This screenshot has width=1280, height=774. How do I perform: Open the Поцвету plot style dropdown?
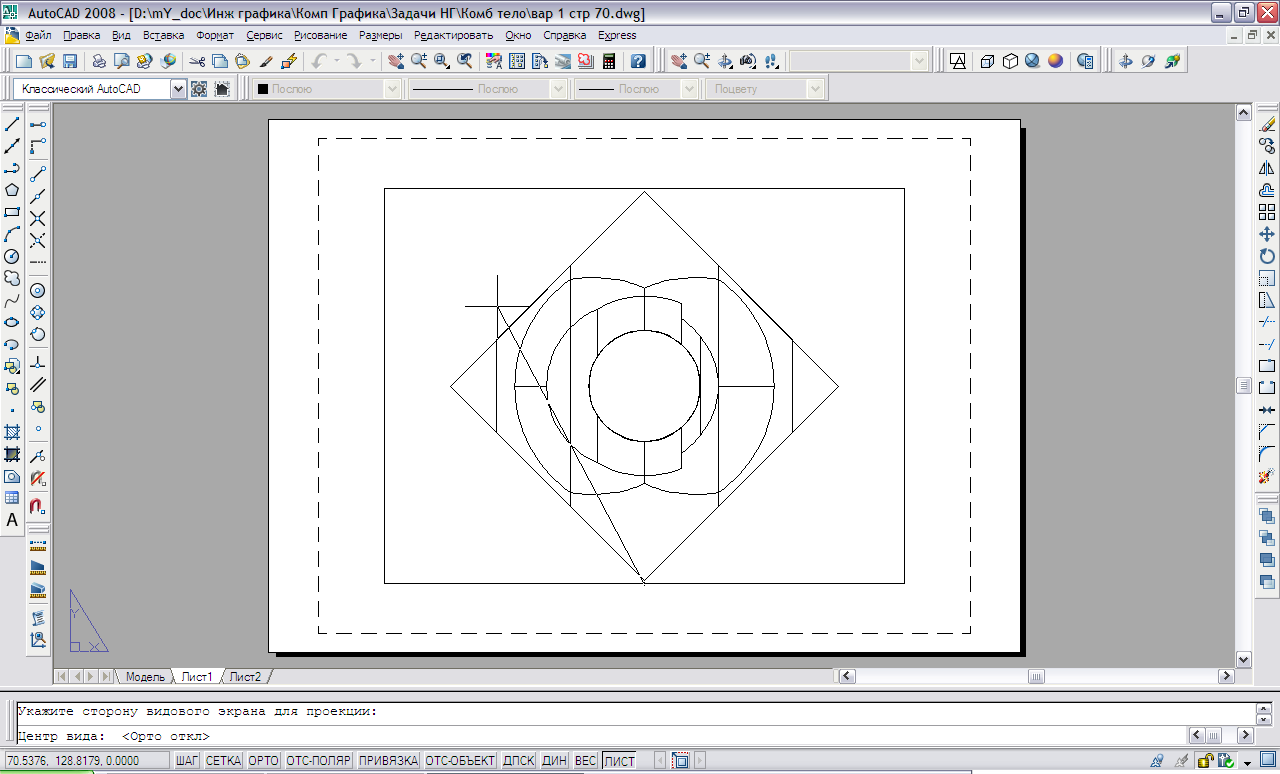[x=815, y=89]
